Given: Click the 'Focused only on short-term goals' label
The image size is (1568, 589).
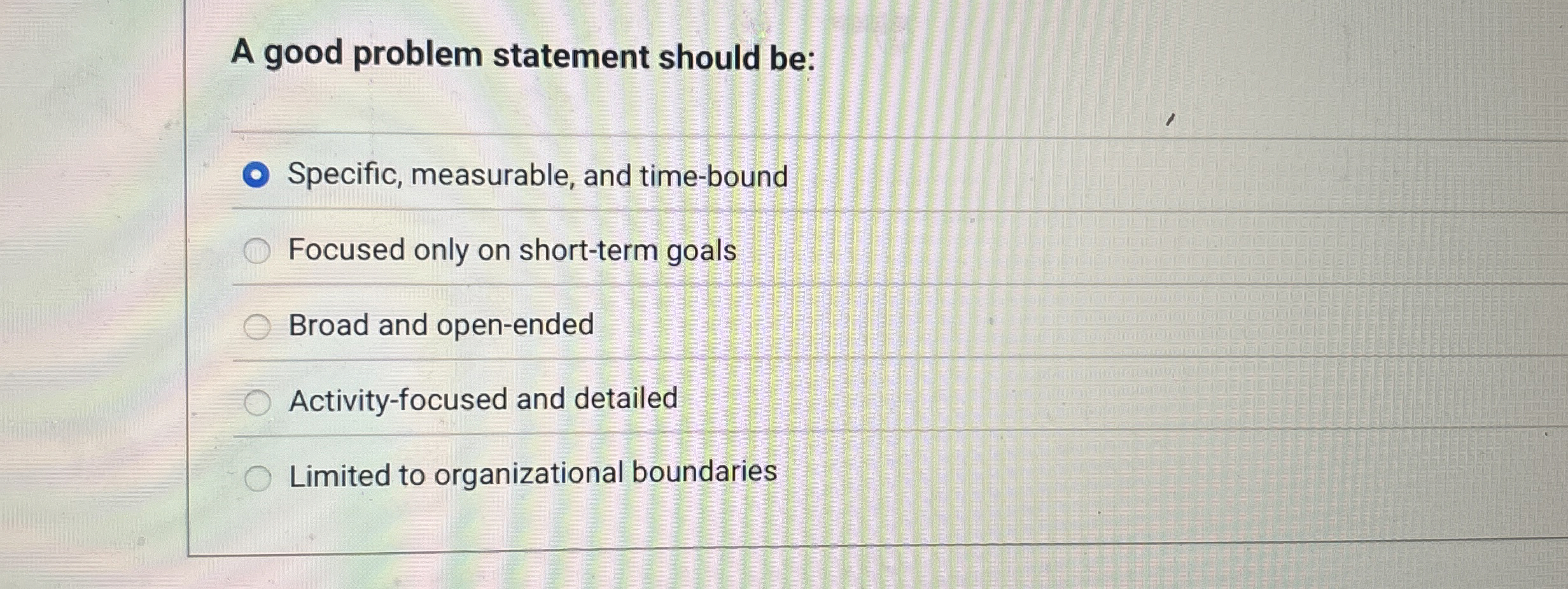Looking at the screenshot, I should [512, 251].
